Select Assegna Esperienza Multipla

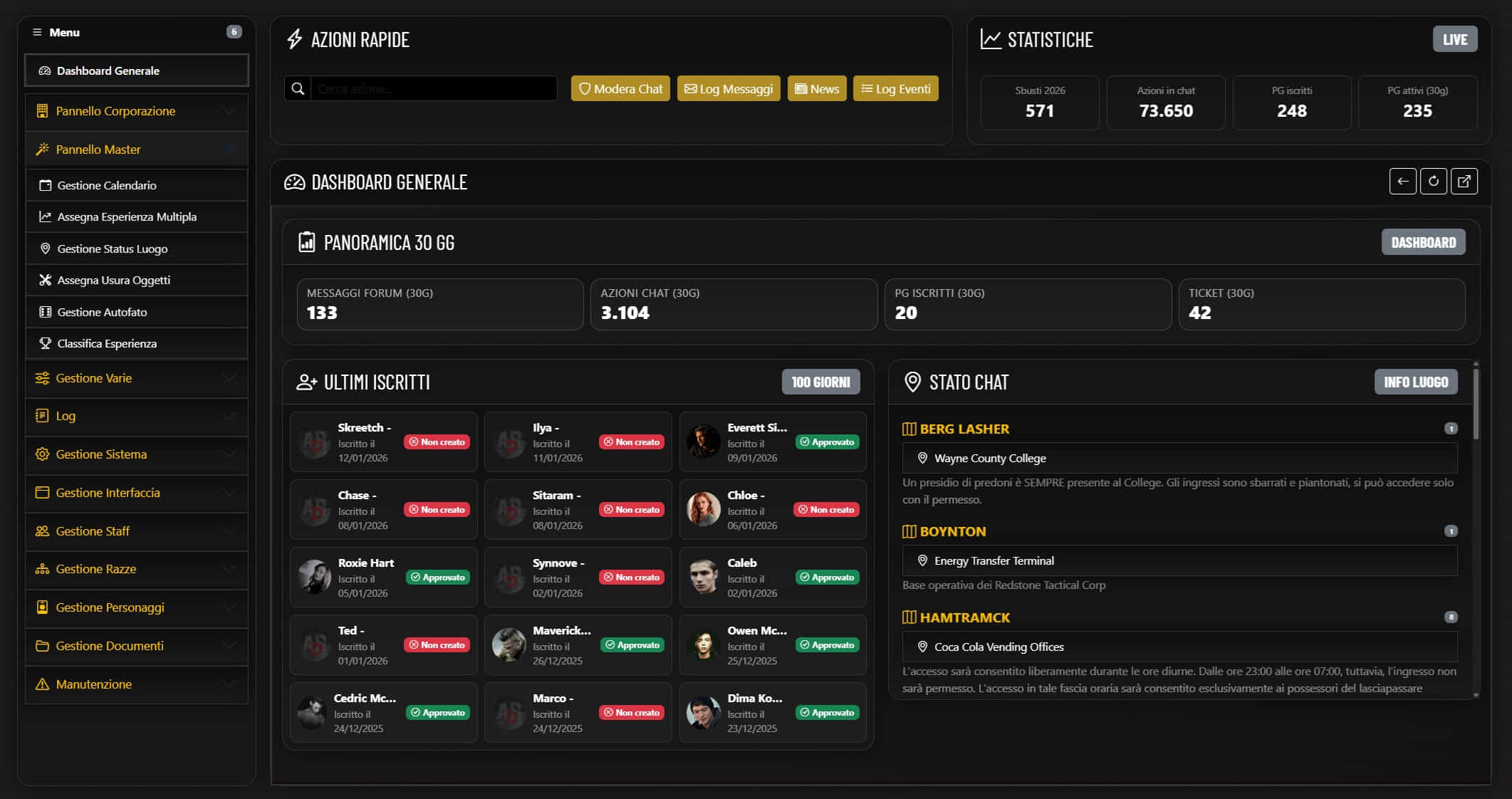click(x=137, y=216)
